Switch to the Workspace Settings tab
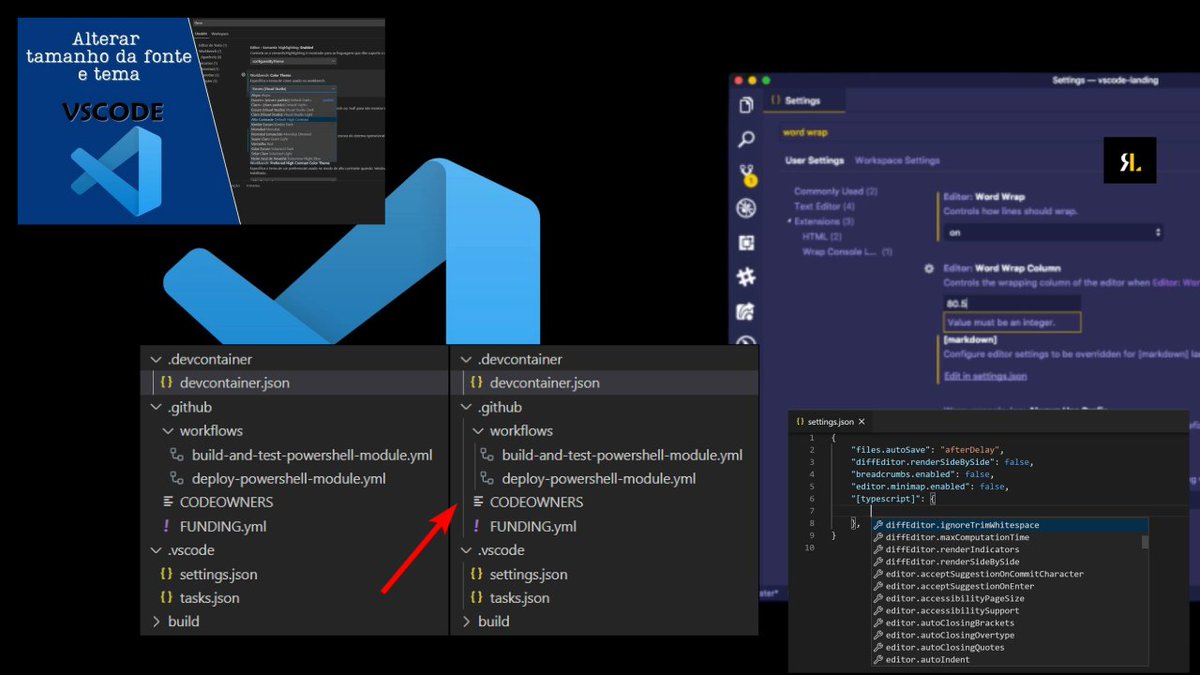The width and height of the screenshot is (1200, 675). click(897, 160)
